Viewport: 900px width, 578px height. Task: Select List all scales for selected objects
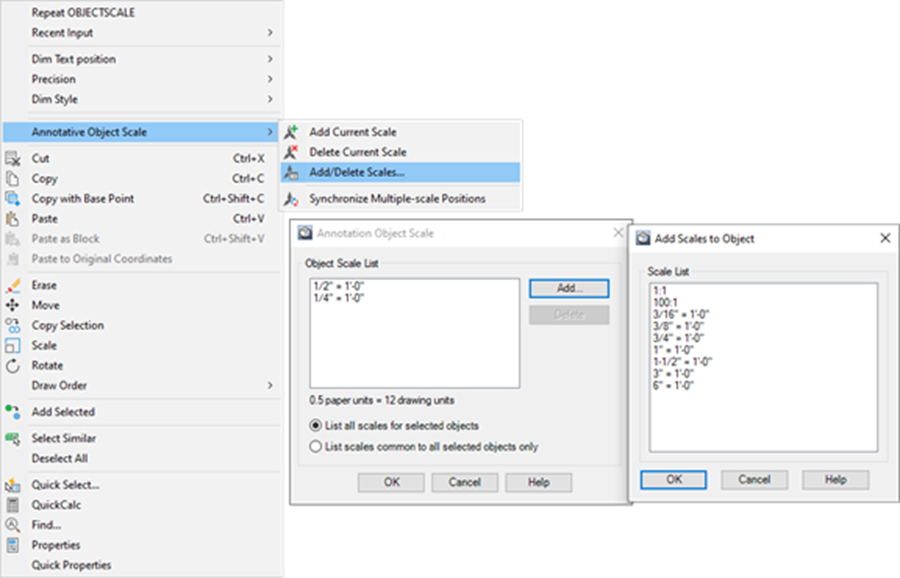[316, 426]
